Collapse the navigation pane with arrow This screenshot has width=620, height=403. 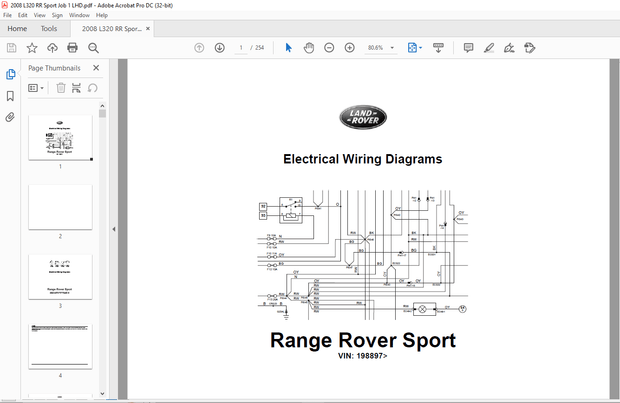tap(114, 229)
